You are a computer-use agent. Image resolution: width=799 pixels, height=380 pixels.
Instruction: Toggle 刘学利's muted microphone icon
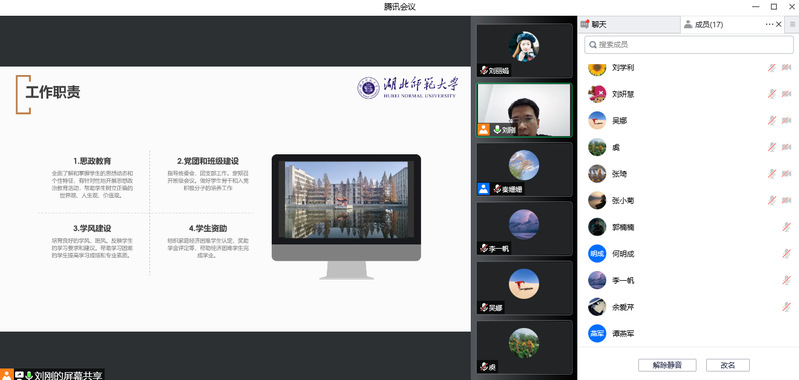click(x=772, y=68)
